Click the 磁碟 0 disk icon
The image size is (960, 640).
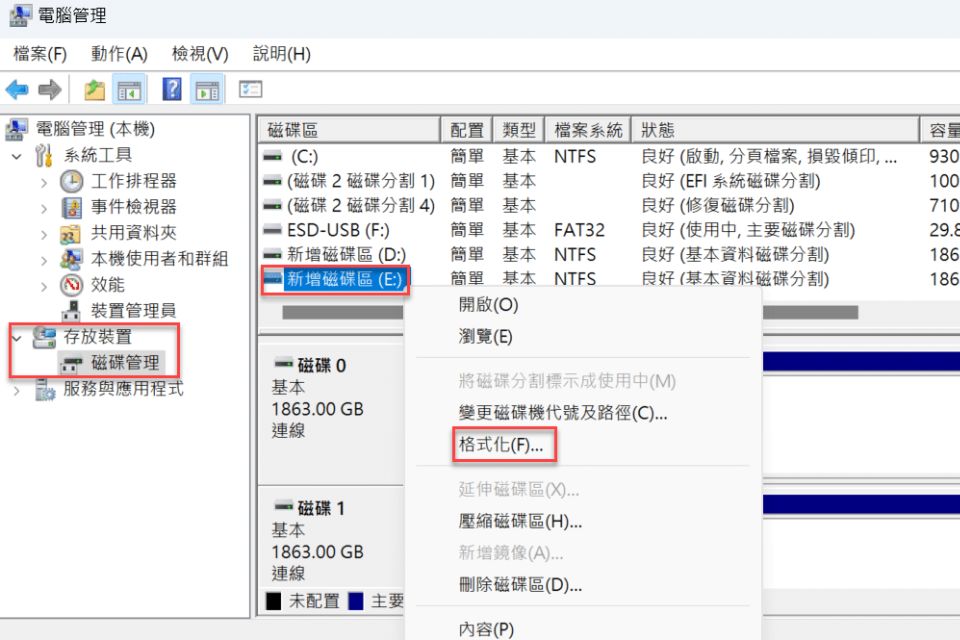click(x=283, y=363)
